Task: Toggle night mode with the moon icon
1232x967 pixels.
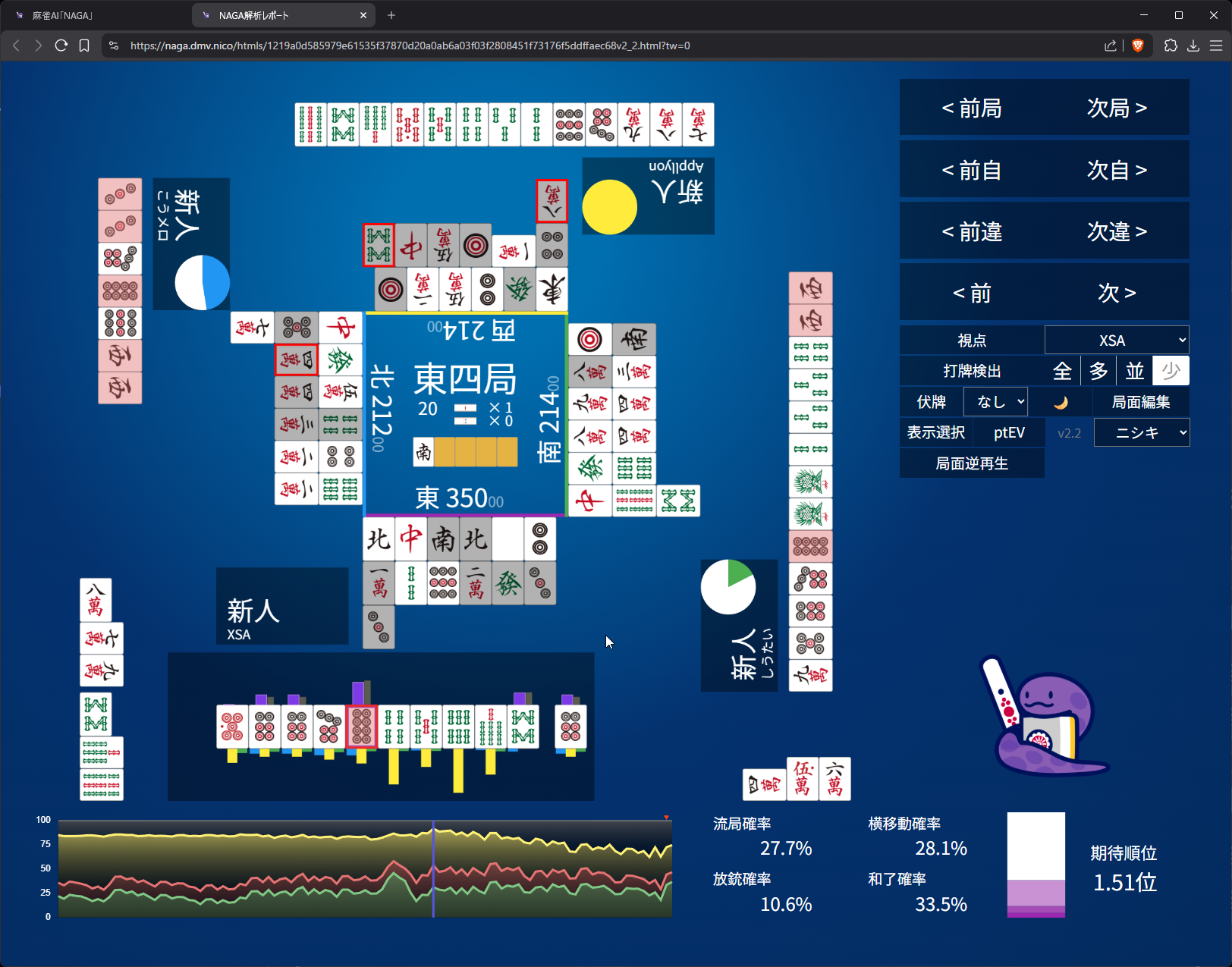Action: coord(1061,402)
